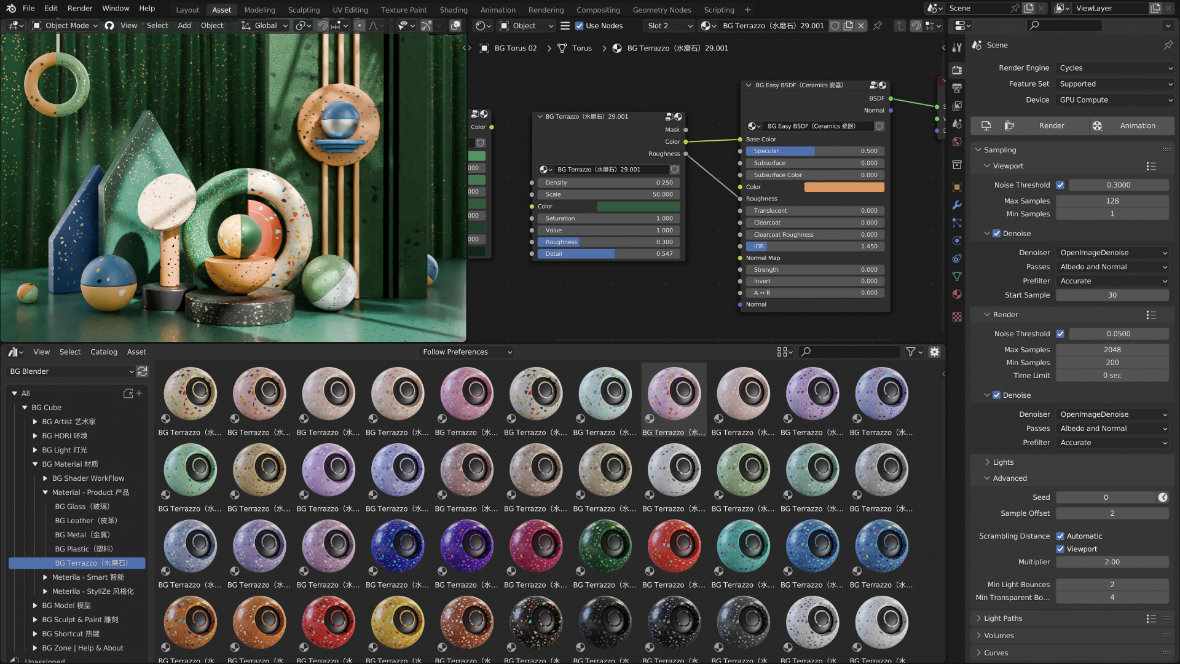Open the Material properties tab icon

957,294
